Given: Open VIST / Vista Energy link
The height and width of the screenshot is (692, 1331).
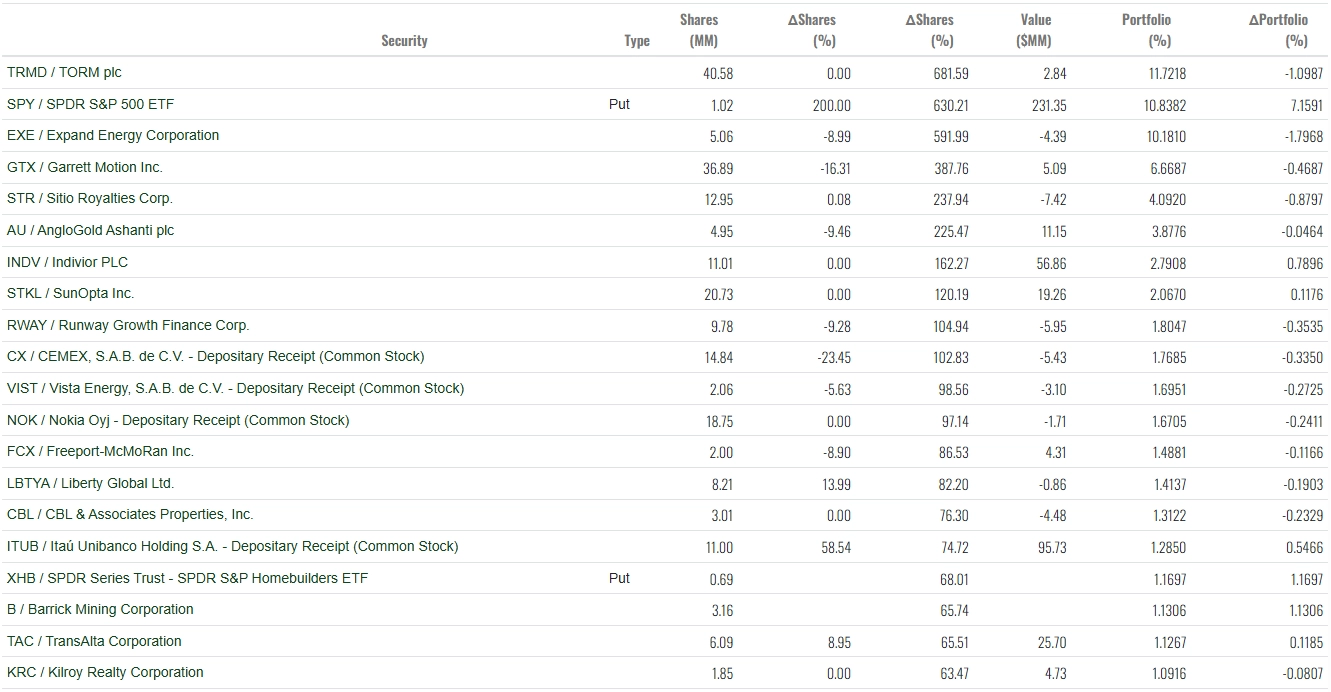Looking at the screenshot, I should pyautogui.click(x=236, y=388).
